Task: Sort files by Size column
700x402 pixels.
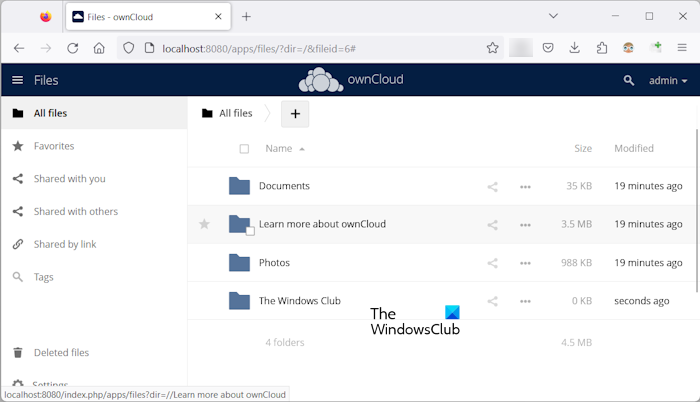Action: pos(583,148)
